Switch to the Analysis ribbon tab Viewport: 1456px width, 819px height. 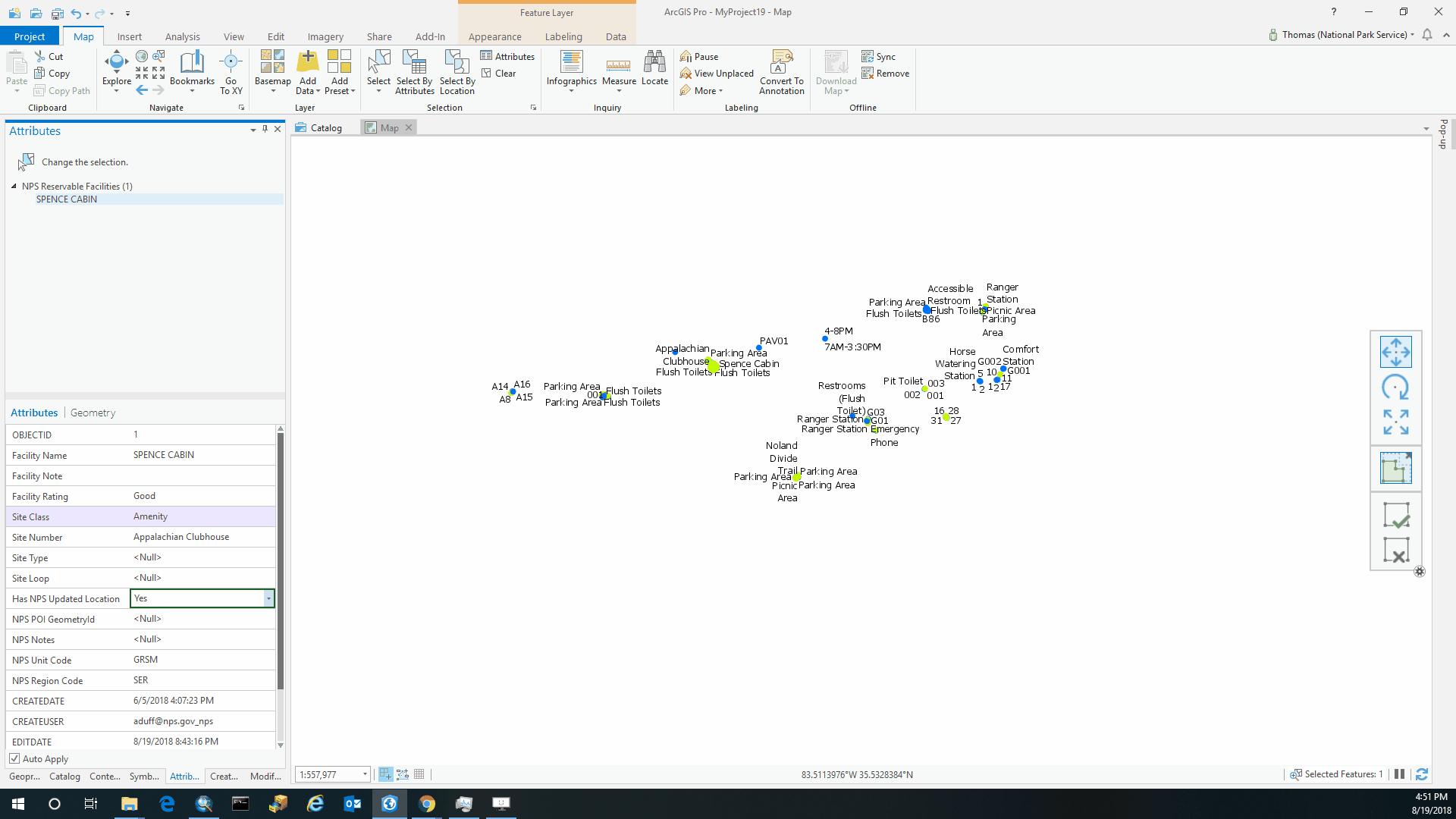click(182, 36)
